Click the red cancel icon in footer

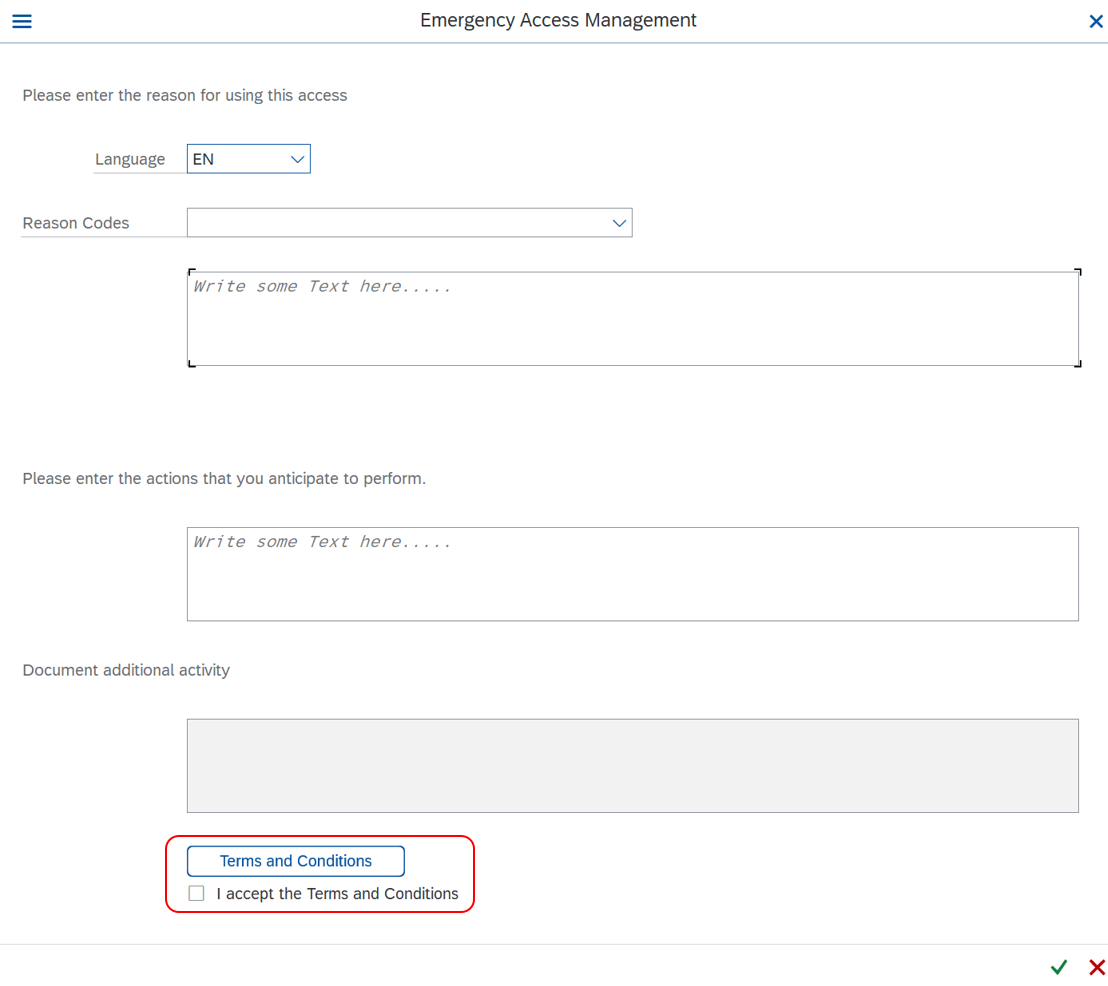coord(1096,967)
